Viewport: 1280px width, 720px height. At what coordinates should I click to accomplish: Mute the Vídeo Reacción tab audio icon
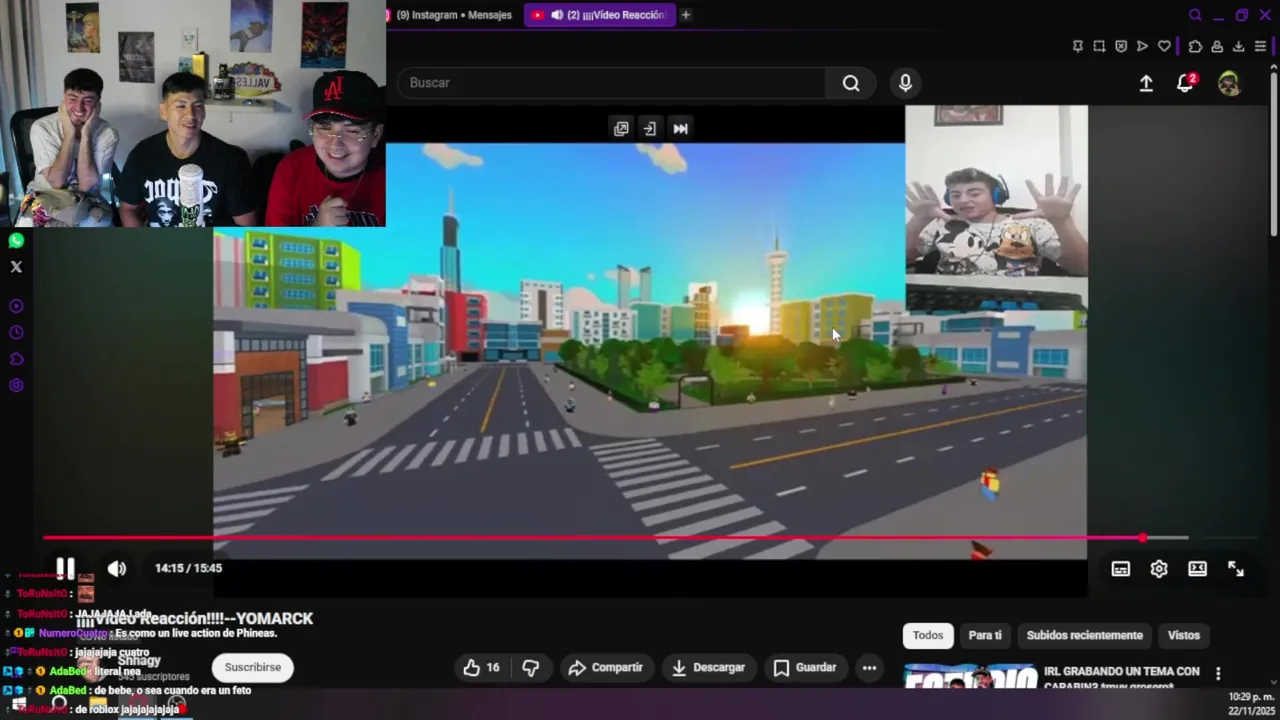click(x=557, y=15)
